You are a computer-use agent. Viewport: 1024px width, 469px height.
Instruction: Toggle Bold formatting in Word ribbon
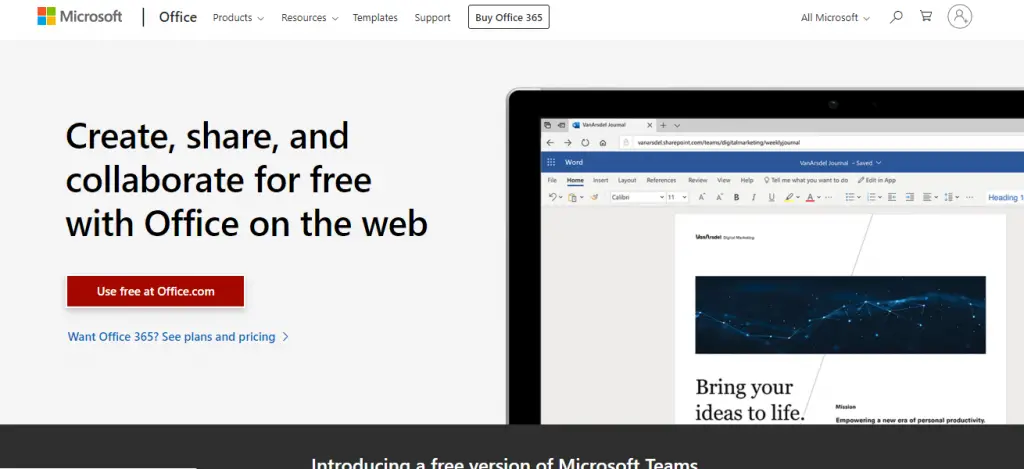click(x=737, y=197)
